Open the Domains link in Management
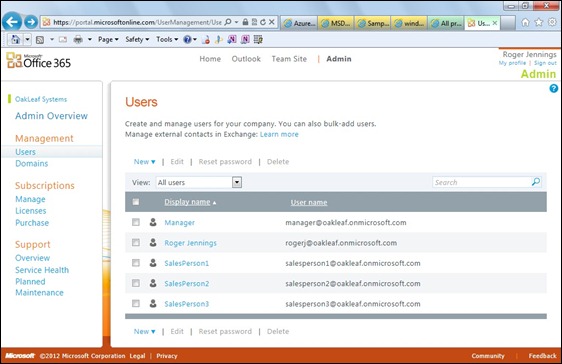The width and height of the screenshot is (562, 364). [x=32, y=163]
